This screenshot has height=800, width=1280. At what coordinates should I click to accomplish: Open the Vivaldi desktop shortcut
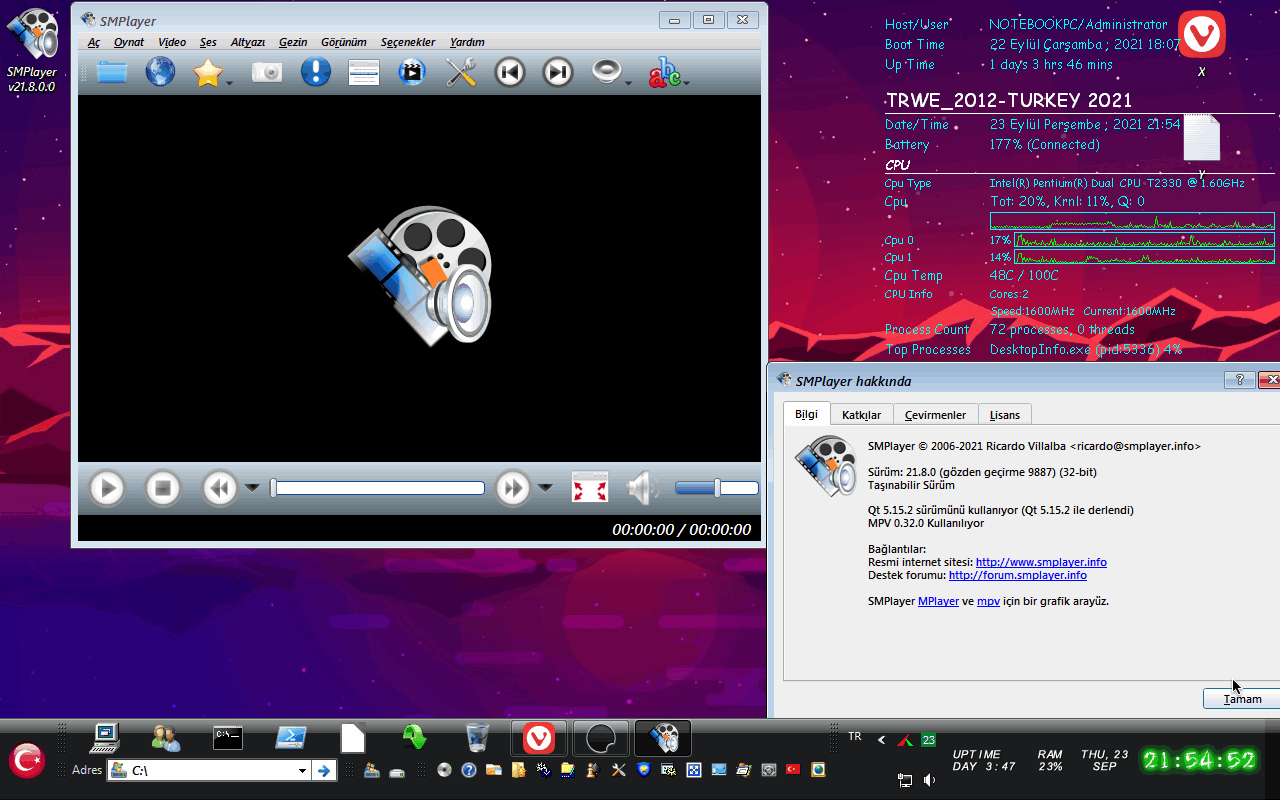click(1201, 44)
